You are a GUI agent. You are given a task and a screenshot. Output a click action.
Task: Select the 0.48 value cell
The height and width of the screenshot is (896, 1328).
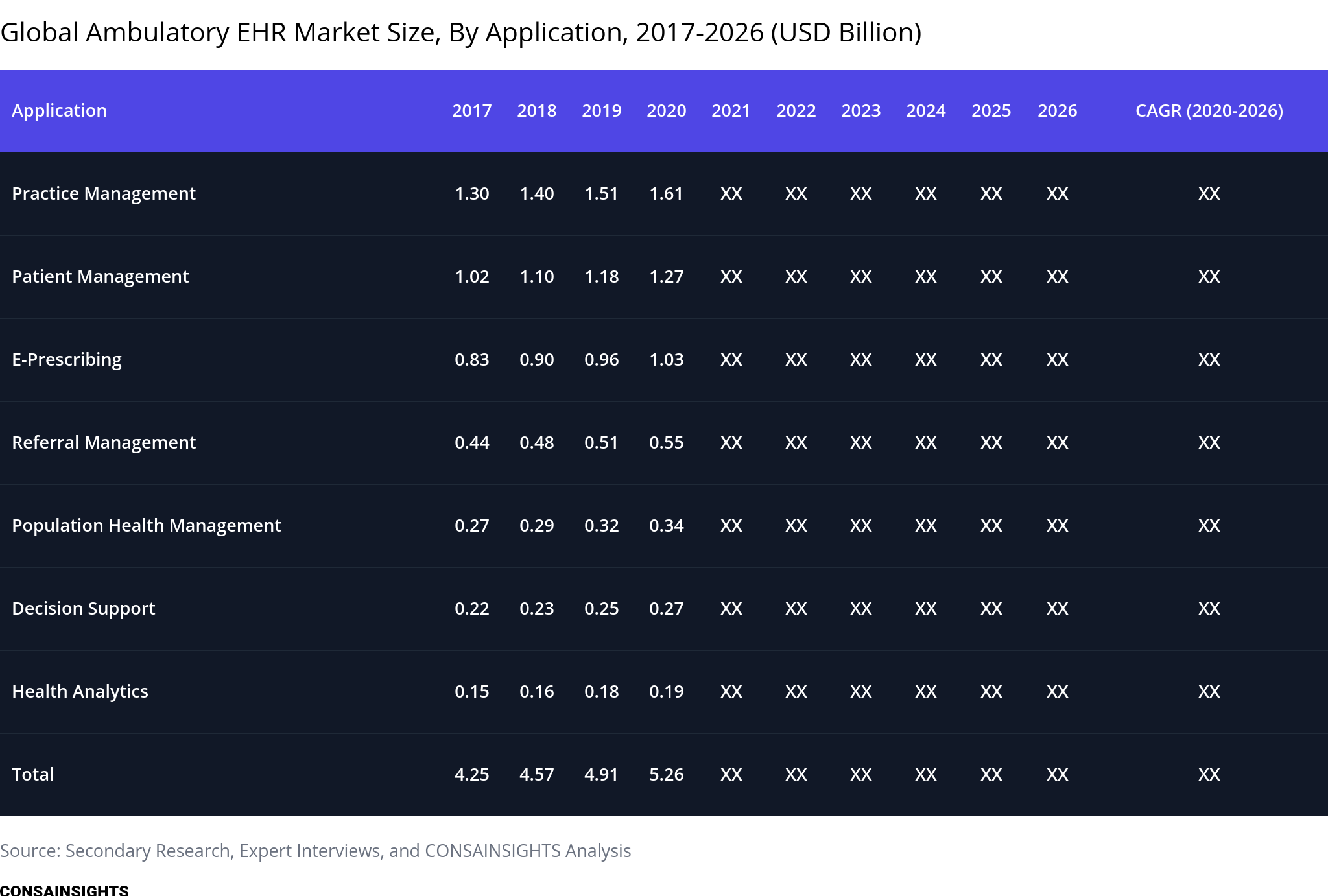point(537,443)
